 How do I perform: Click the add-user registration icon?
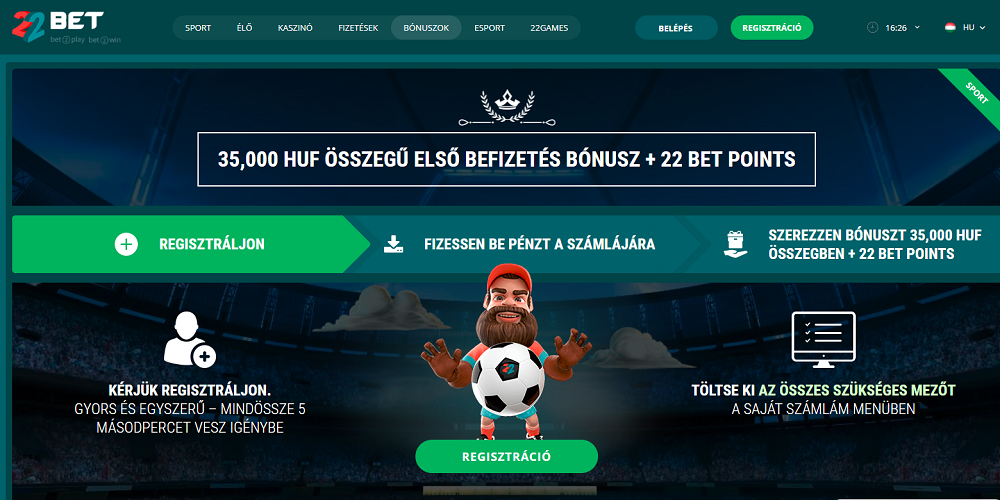click(x=189, y=339)
